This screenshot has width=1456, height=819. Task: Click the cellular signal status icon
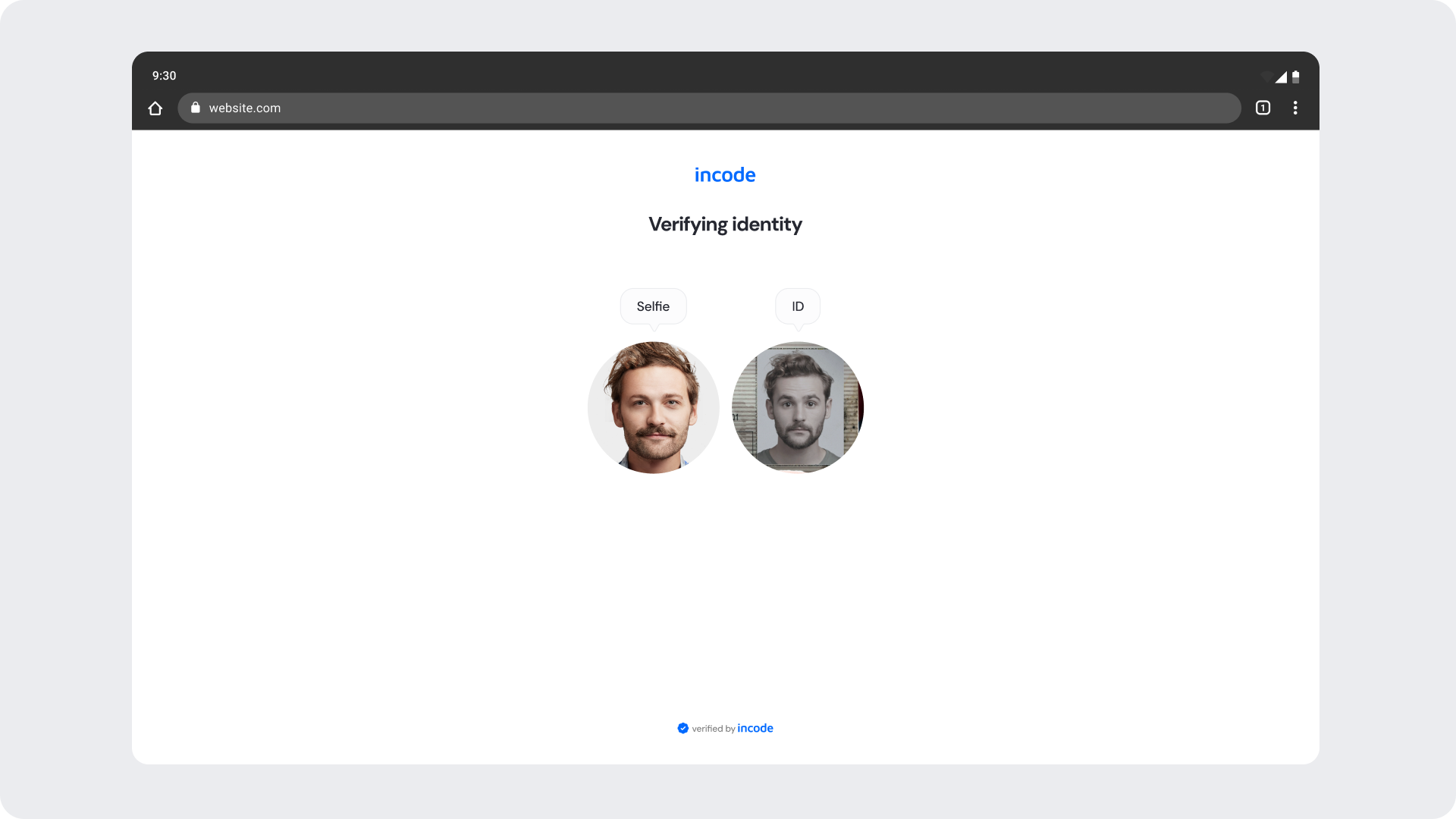(x=1281, y=77)
